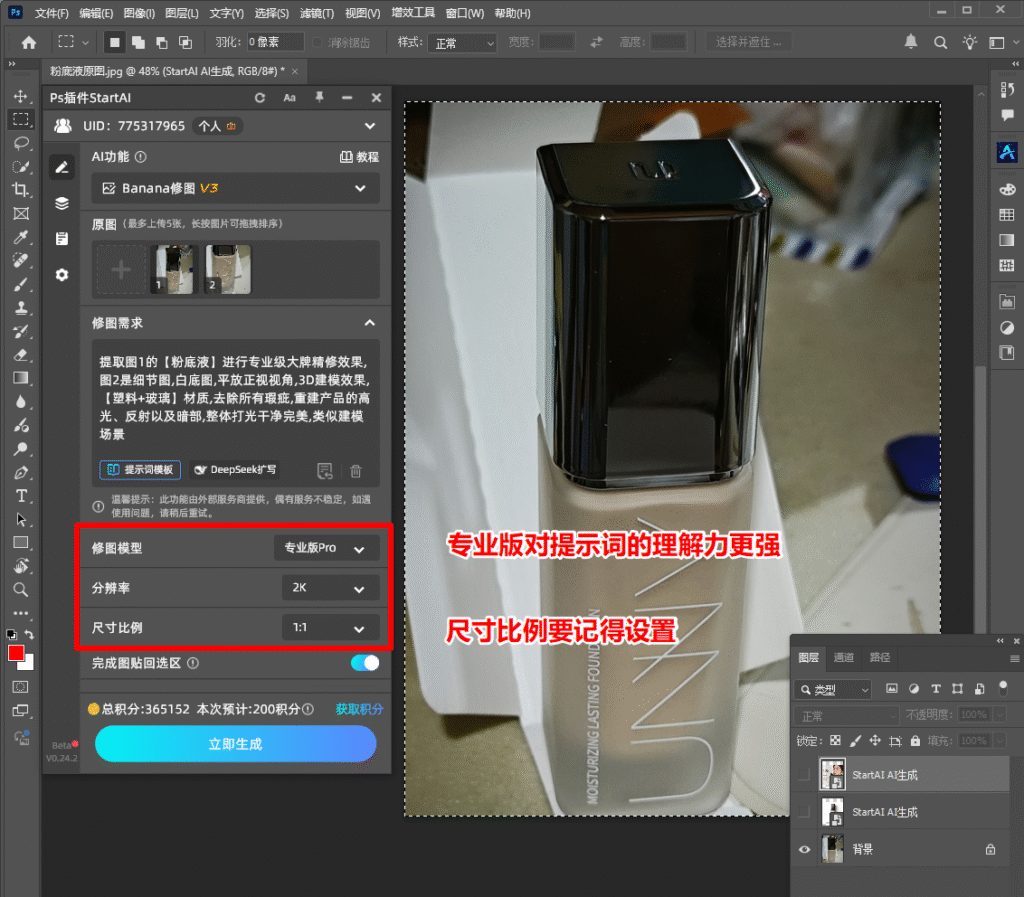Select the Move tool
1024x897 pixels.
tap(21, 96)
